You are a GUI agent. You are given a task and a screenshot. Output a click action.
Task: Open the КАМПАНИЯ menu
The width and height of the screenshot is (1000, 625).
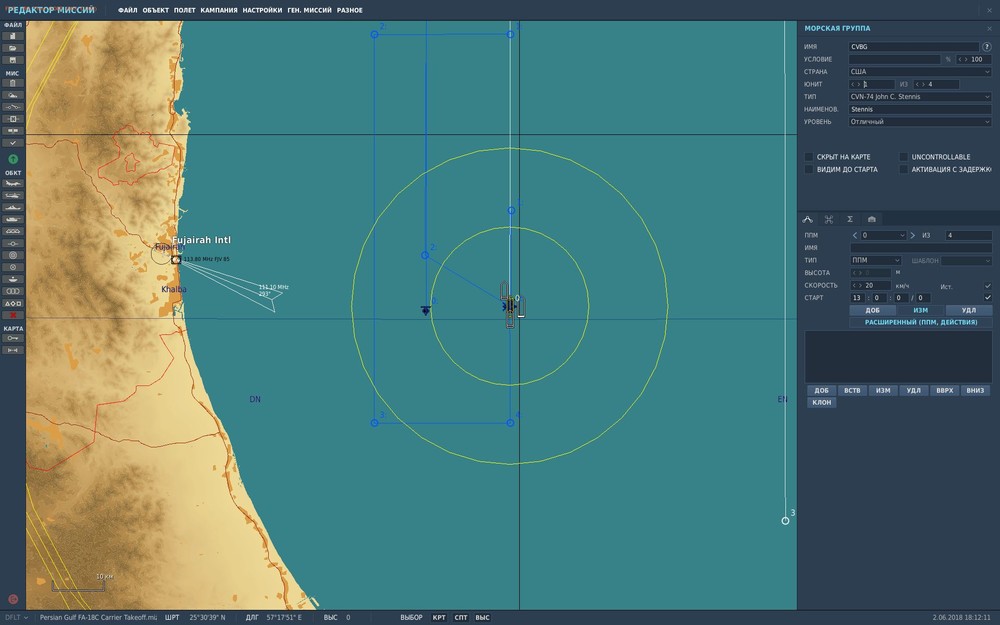[219, 10]
